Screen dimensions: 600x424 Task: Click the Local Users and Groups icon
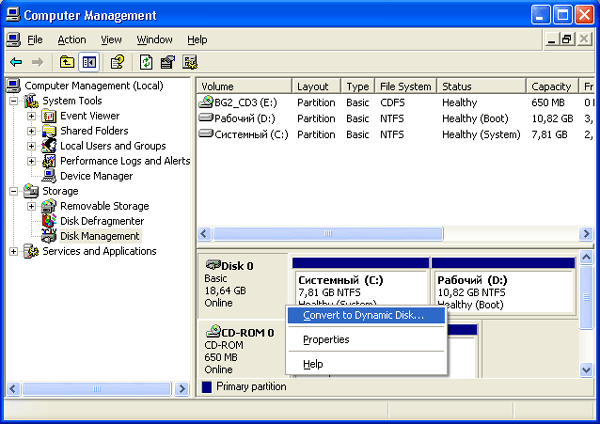pos(49,146)
